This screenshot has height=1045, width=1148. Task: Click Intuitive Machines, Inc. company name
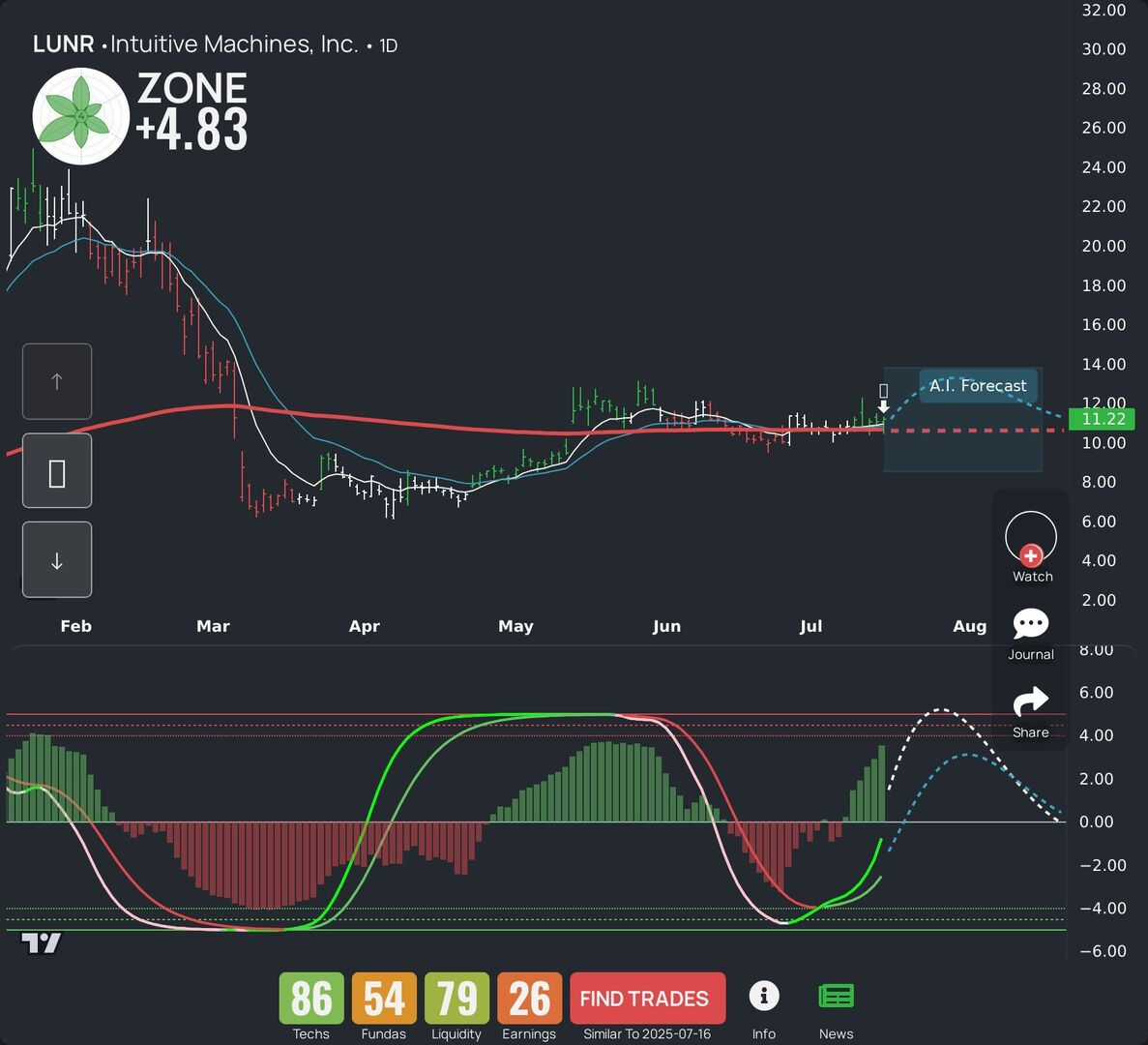tap(234, 45)
